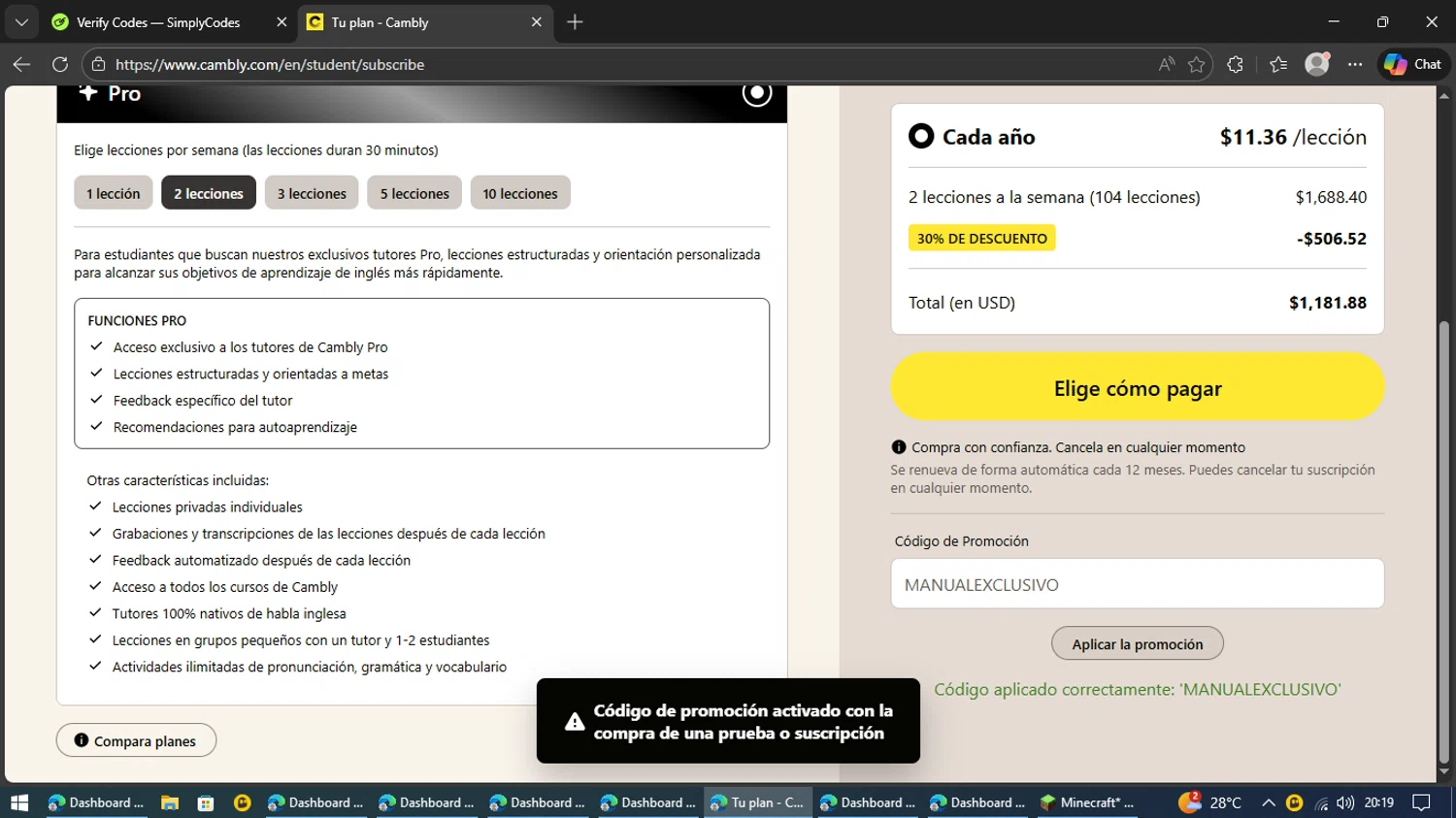Open Compara planes
This screenshot has width=1456, height=818.
[136, 740]
